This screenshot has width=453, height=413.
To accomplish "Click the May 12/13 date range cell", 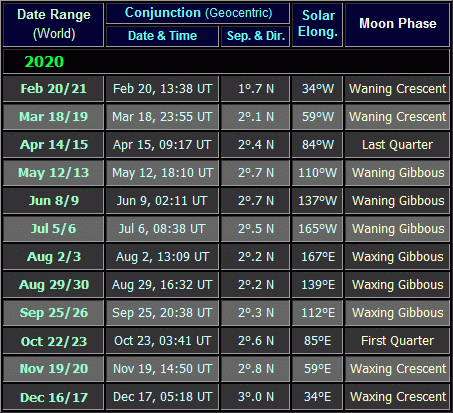I will pos(53,173).
